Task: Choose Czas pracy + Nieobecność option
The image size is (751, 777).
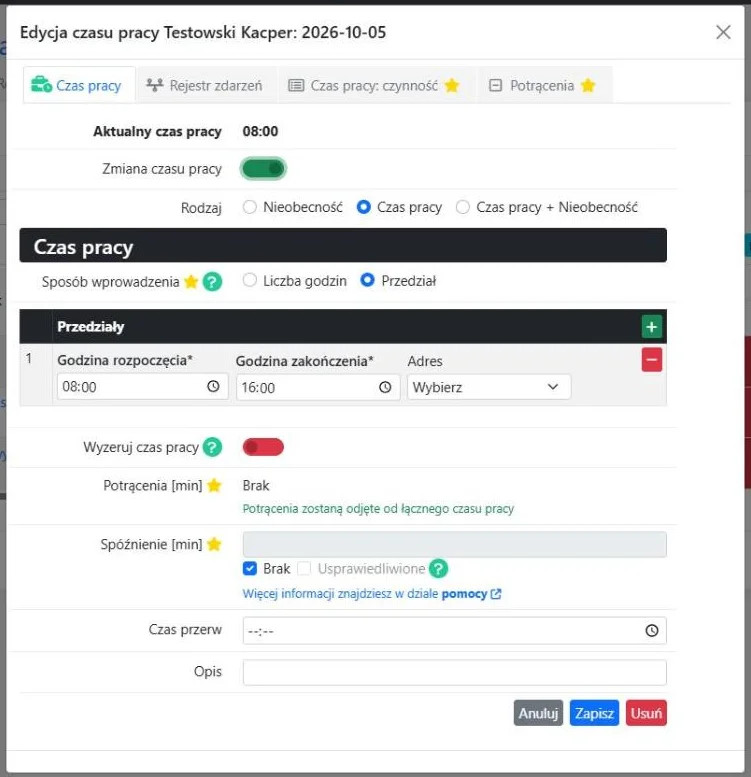Action: click(x=463, y=207)
